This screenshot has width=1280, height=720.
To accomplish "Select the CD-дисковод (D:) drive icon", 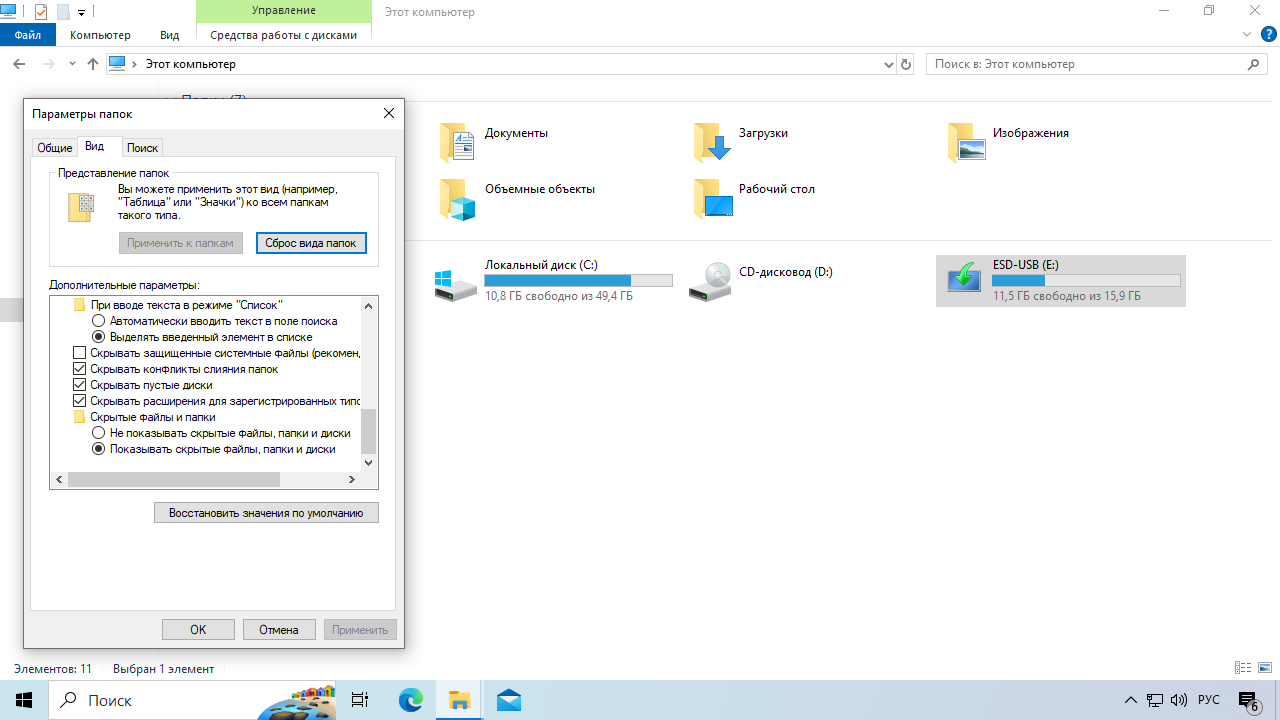I will coord(711,281).
